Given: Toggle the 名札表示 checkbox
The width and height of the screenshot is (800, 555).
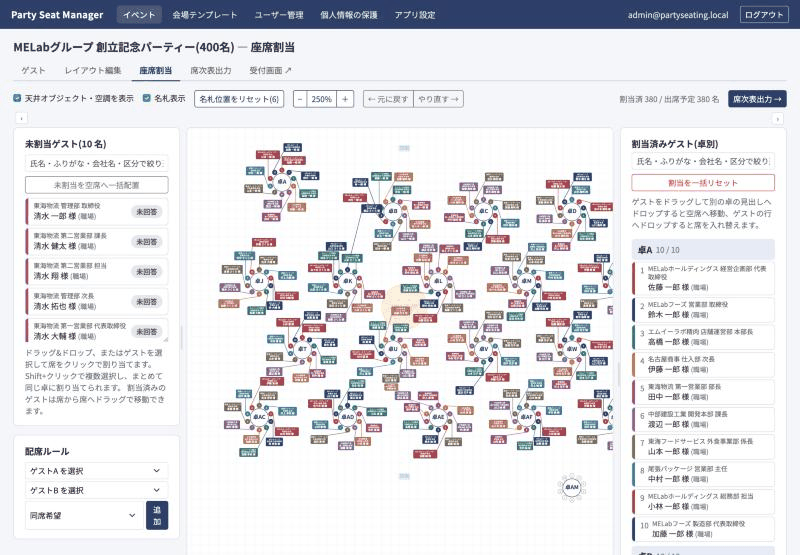Looking at the screenshot, I should [147, 98].
